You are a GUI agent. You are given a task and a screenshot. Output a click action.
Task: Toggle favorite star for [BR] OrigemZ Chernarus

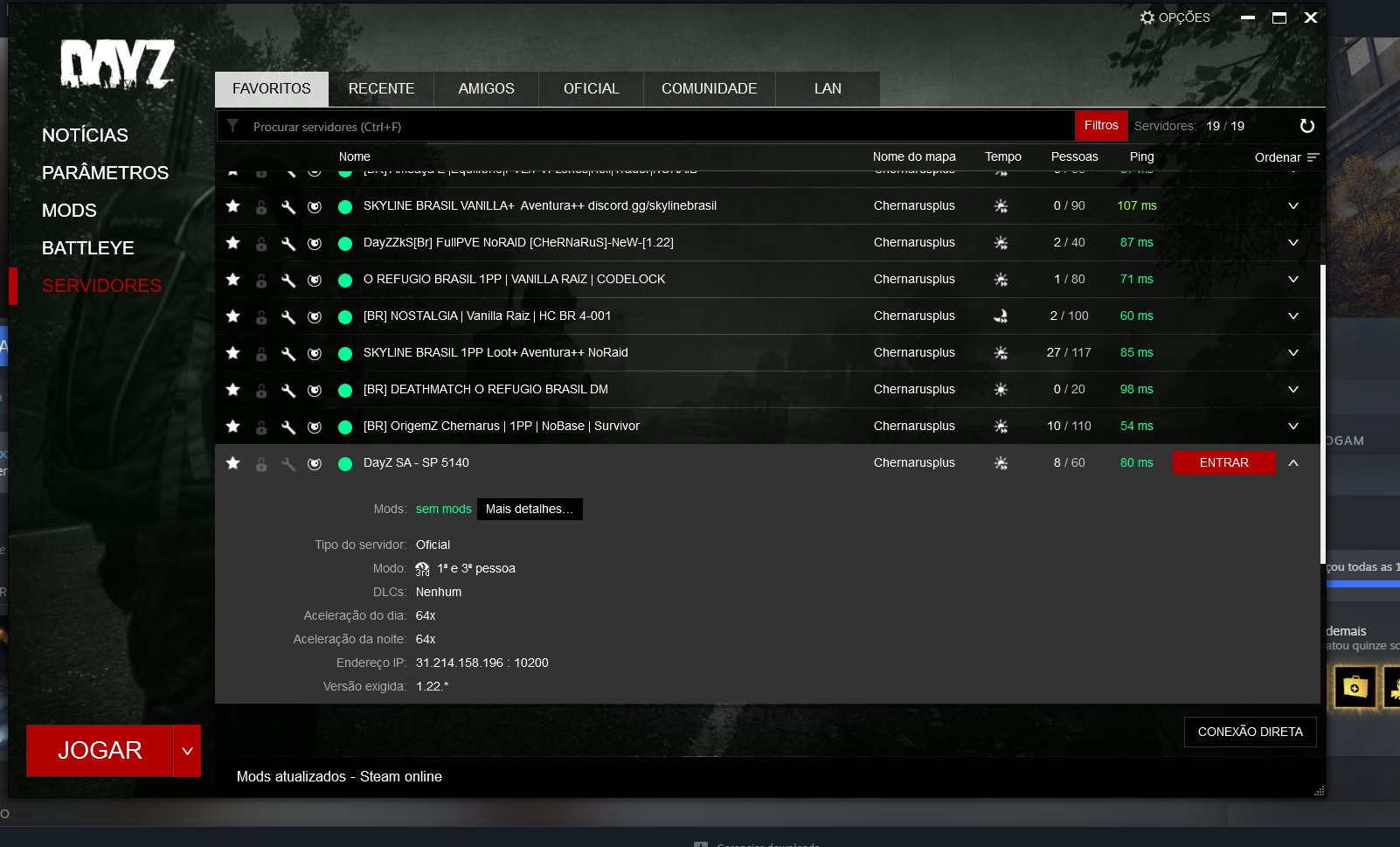click(x=232, y=427)
